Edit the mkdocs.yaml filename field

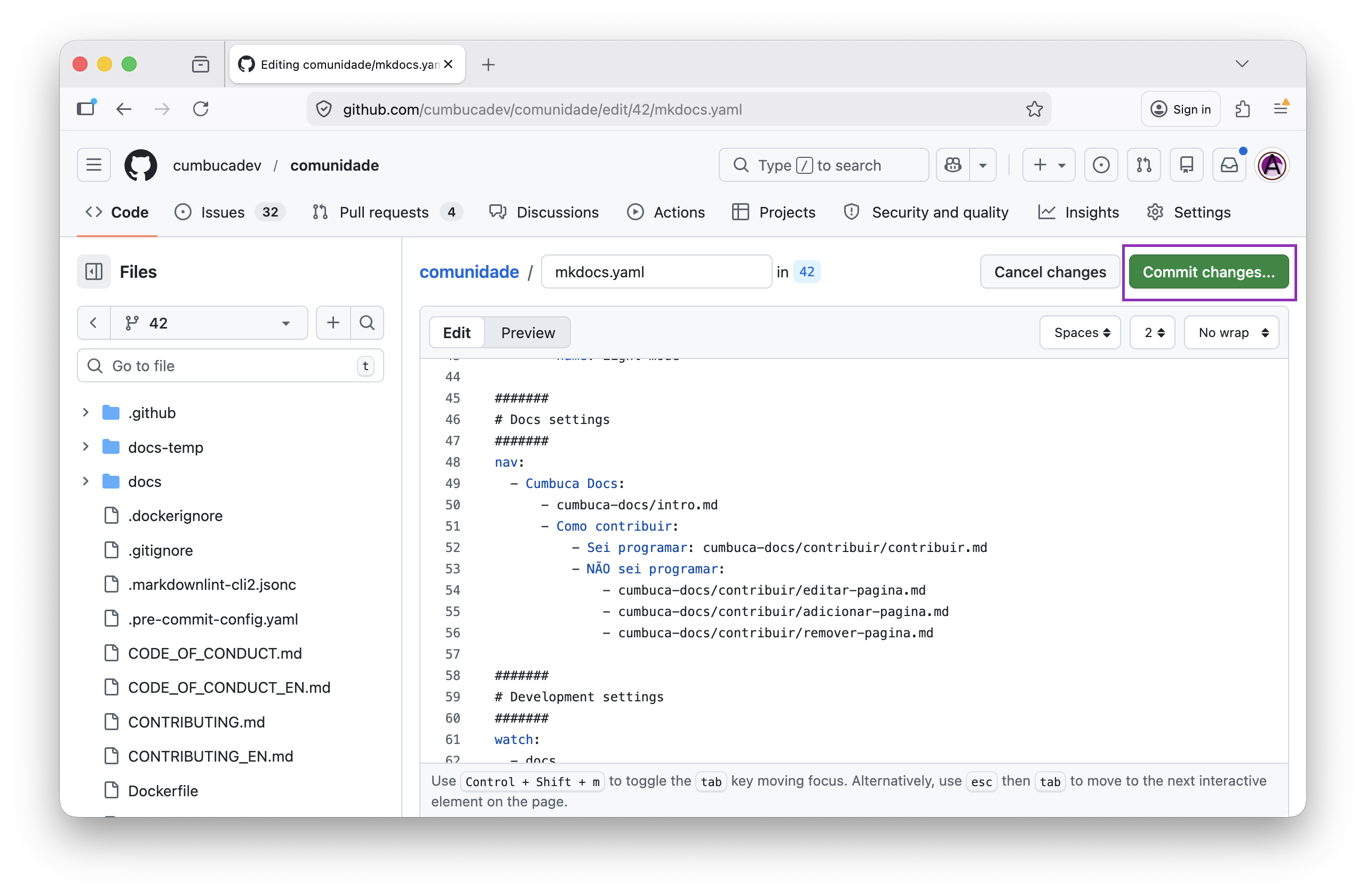657,272
